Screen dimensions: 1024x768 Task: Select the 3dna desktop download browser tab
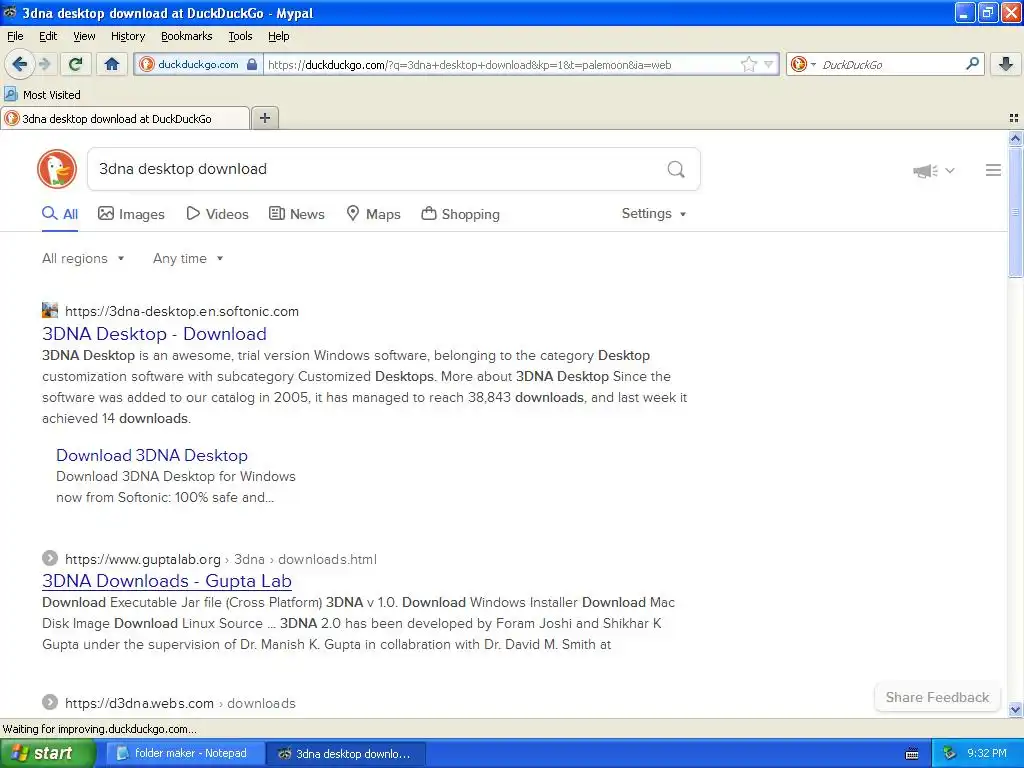[x=125, y=118]
